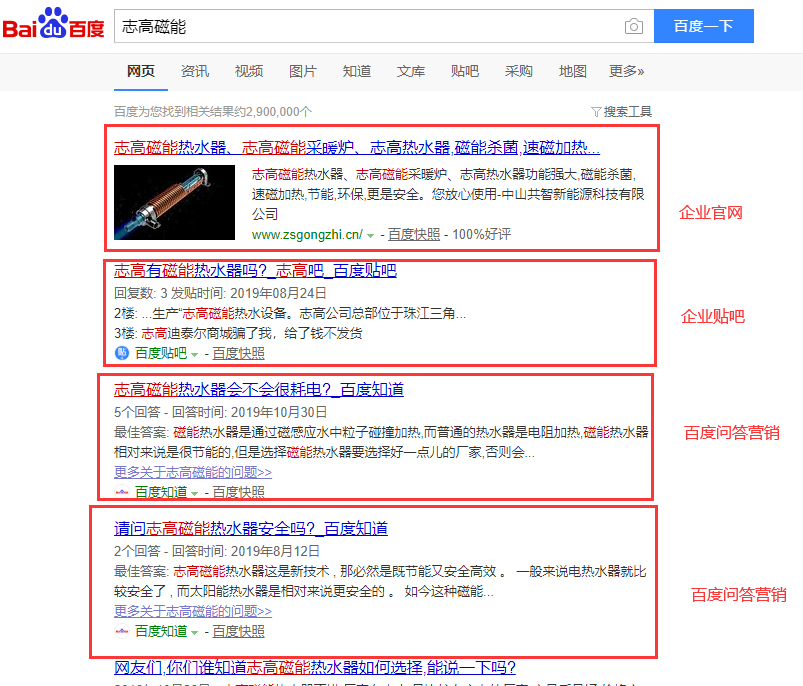Click the 百度贴吧 source link
Image resolution: width=803 pixels, height=686 pixels.
pos(161,353)
